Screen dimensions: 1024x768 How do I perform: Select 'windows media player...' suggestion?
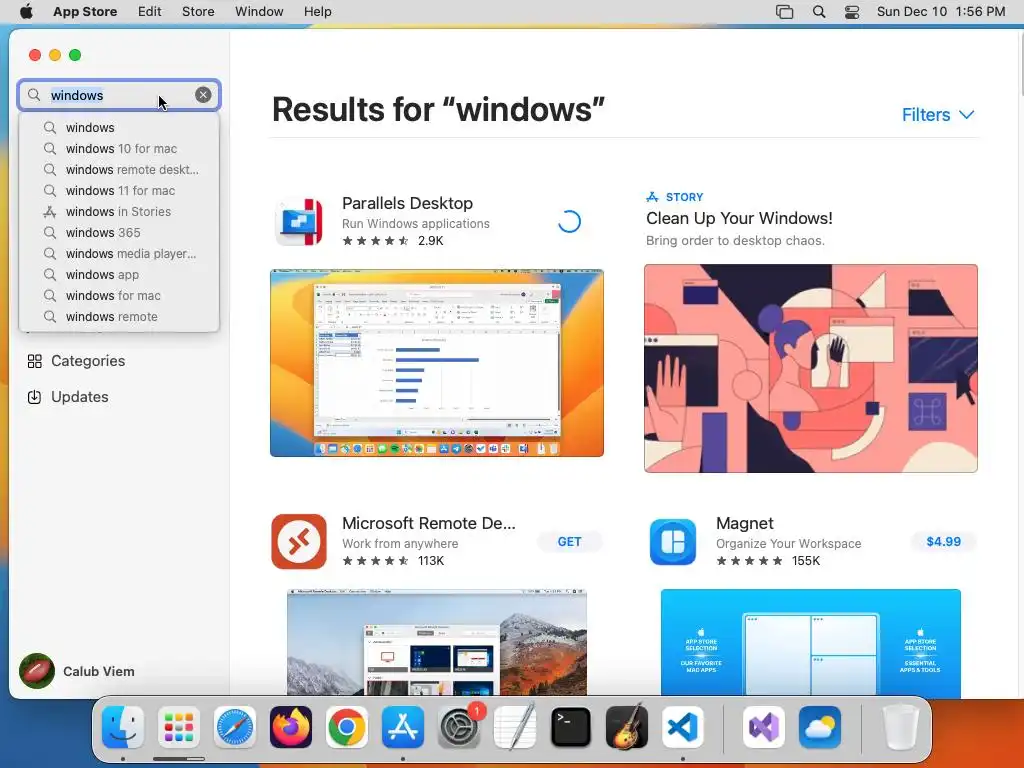[x=120, y=253]
